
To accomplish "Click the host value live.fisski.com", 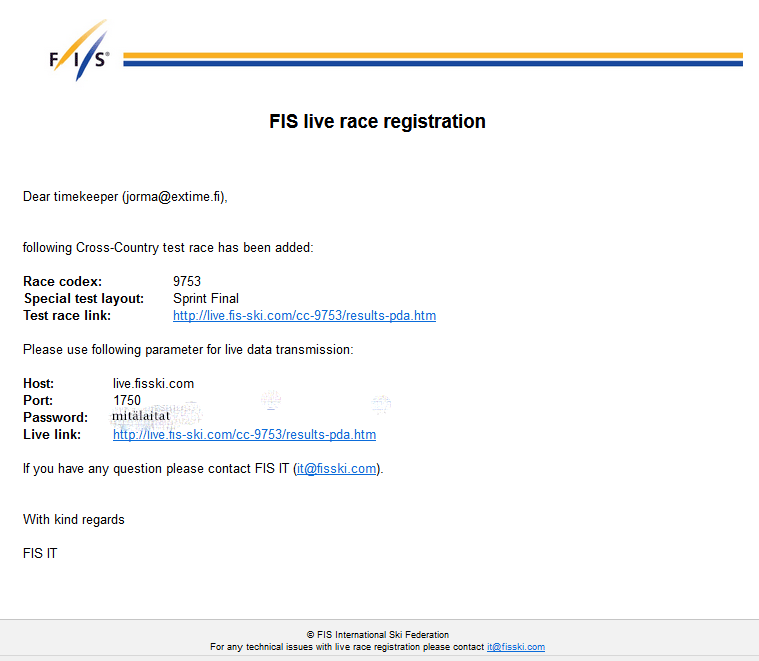I will pyautogui.click(x=153, y=384).
